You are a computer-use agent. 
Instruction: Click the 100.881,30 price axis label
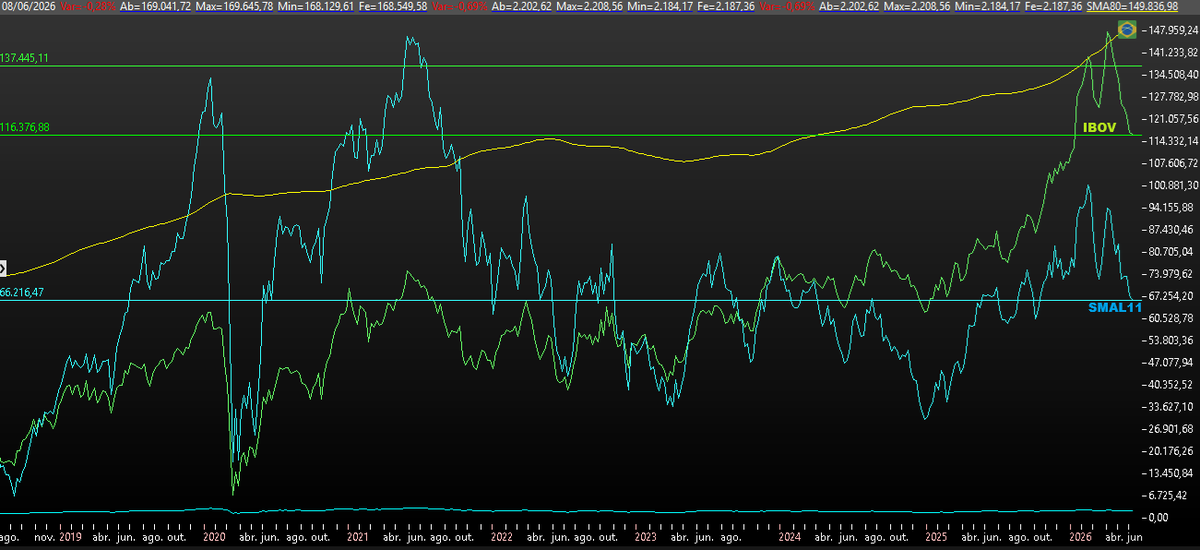click(1171, 185)
